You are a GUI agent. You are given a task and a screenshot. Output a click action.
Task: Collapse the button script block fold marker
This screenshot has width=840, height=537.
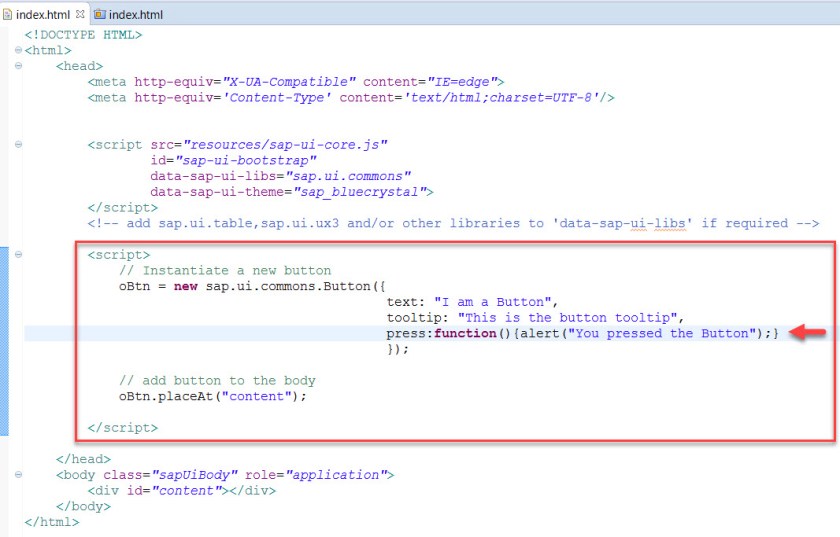tap(18, 255)
